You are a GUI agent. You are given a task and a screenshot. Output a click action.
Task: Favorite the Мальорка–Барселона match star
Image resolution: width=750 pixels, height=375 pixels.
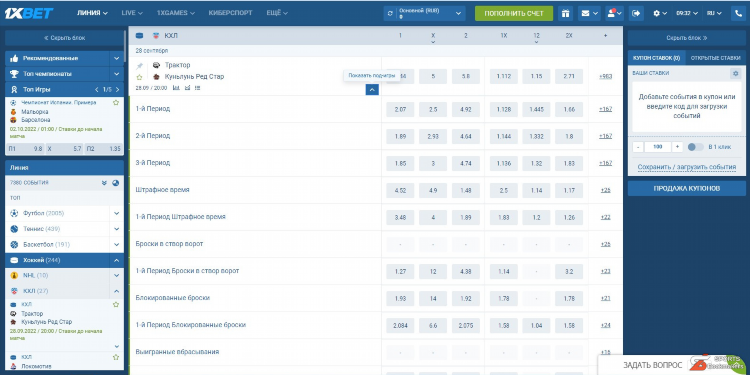pos(116,102)
